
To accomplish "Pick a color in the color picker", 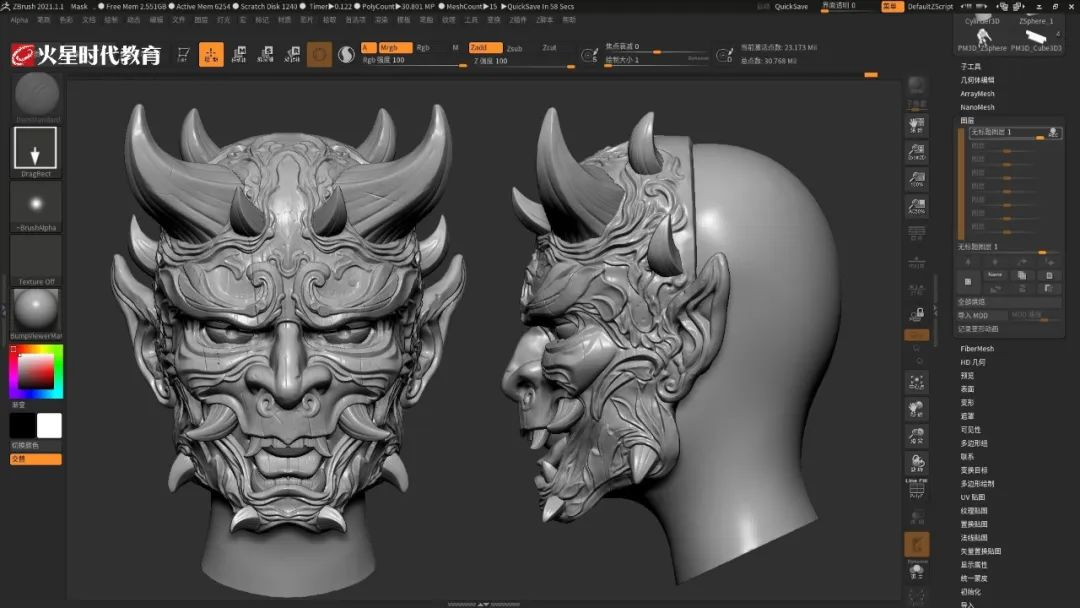I will (36, 373).
